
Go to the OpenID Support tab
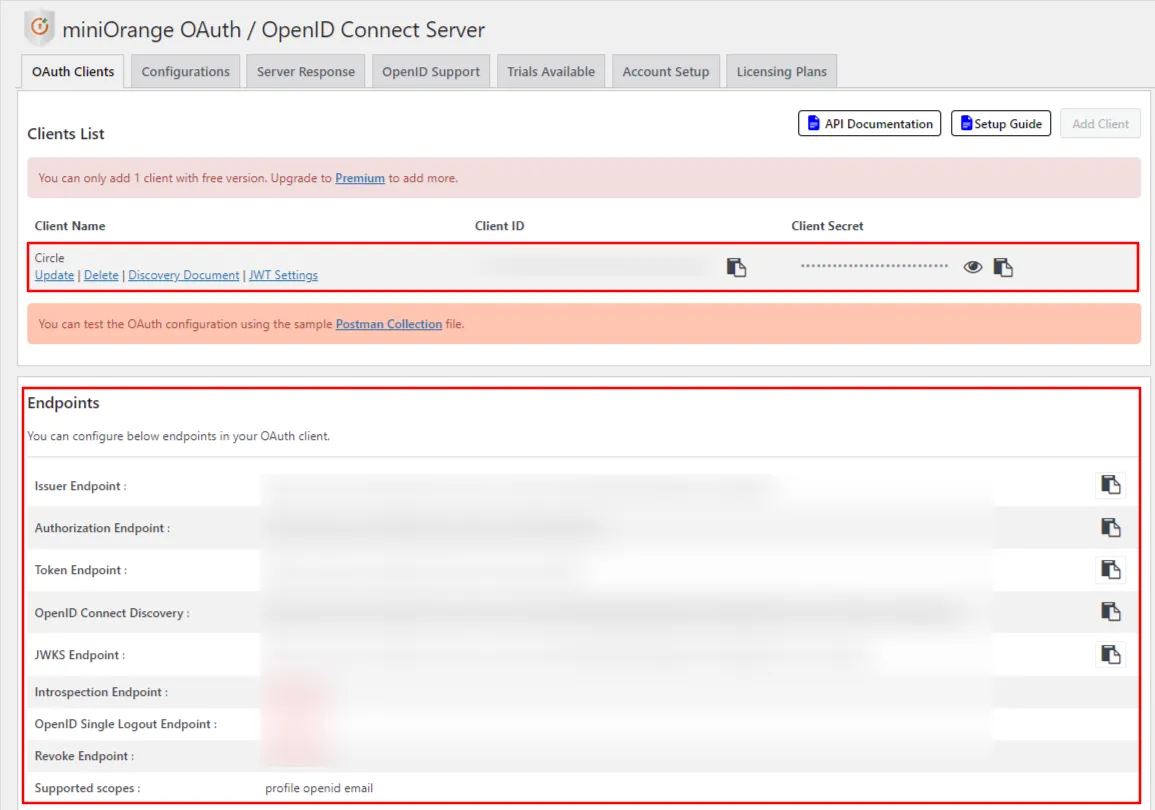[431, 71]
